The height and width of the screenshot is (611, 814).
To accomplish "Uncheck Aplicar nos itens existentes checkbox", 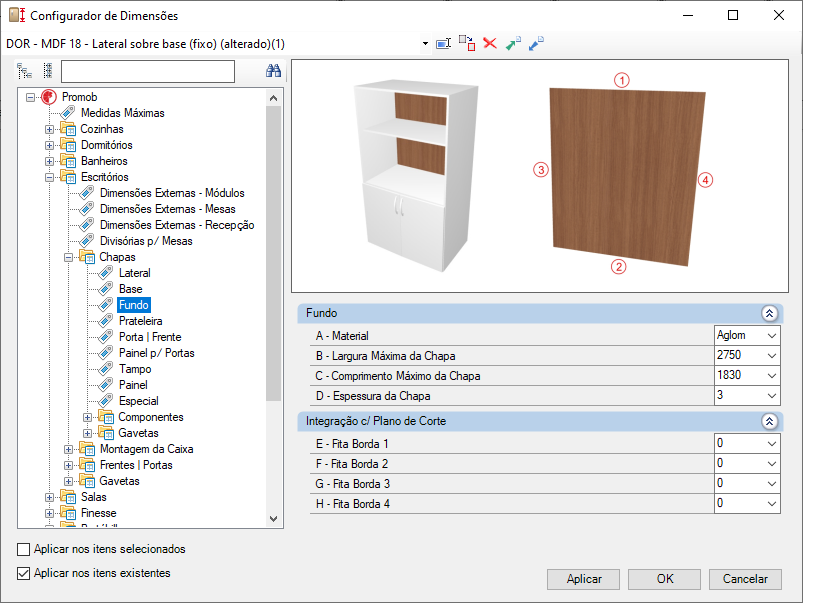I will click(x=23, y=573).
